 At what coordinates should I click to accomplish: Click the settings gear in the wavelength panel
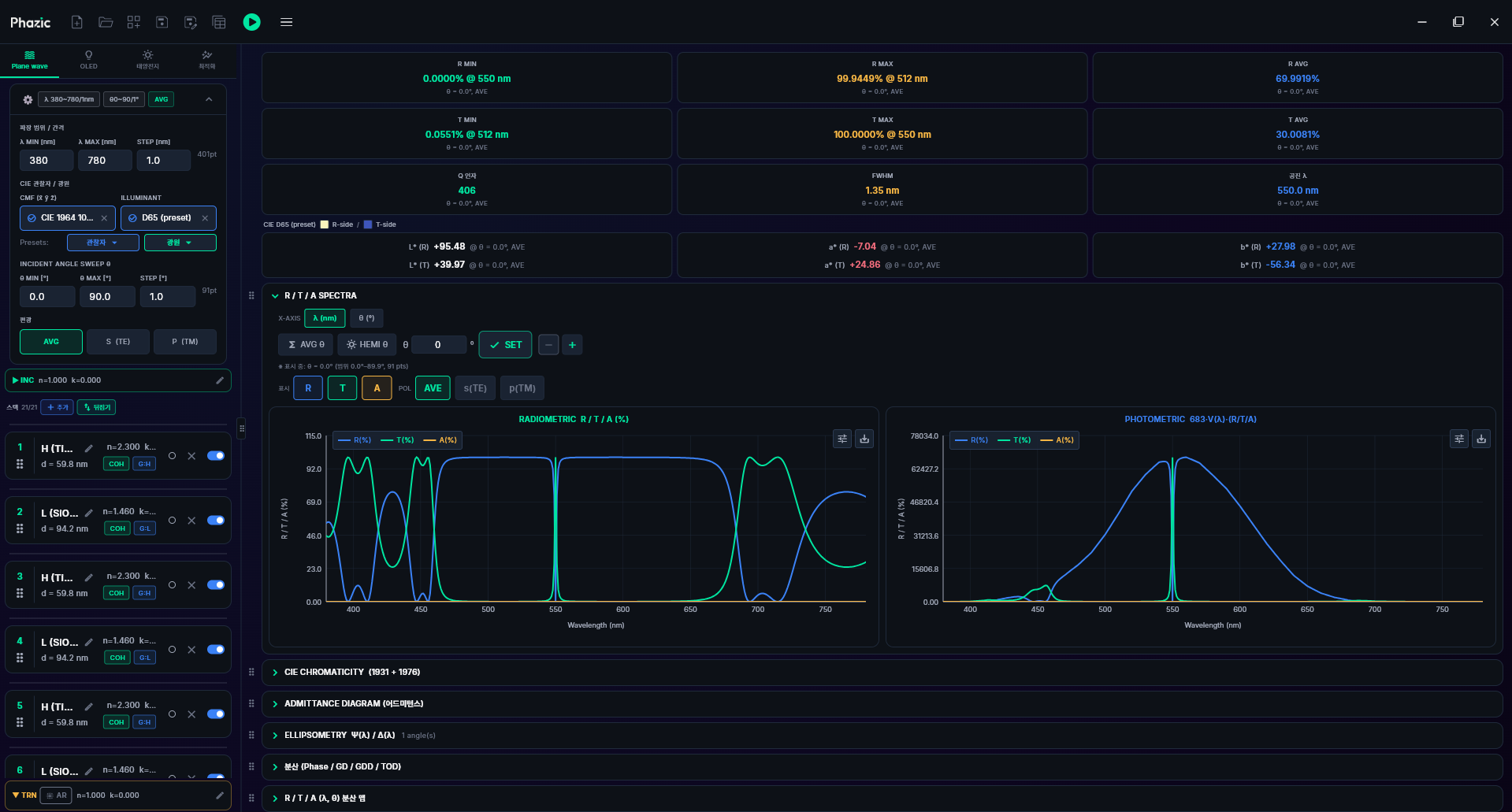(28, 100)
